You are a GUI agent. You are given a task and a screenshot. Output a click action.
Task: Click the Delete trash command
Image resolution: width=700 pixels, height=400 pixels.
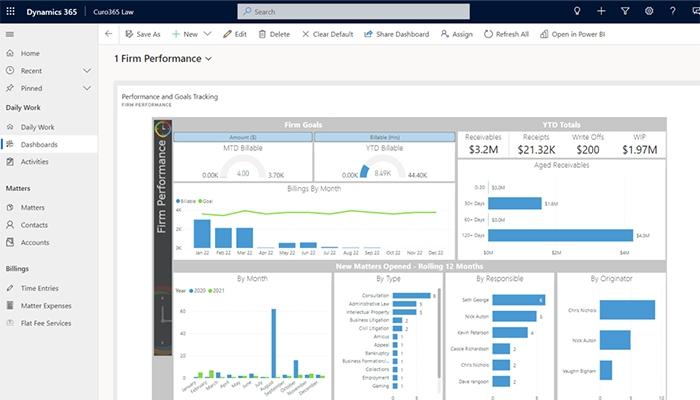coord(274,34)
